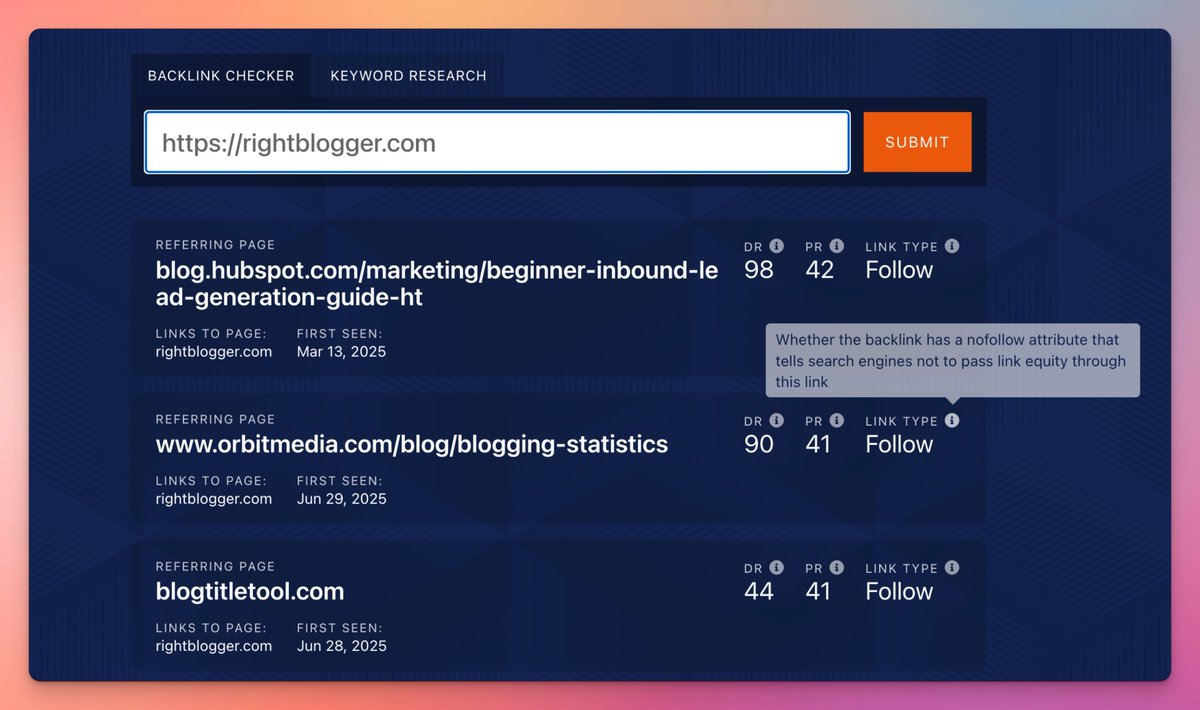1200x710 pixels.
Task: Click DR info icon in orbitmedia row
Action: [x=777, y=421]
